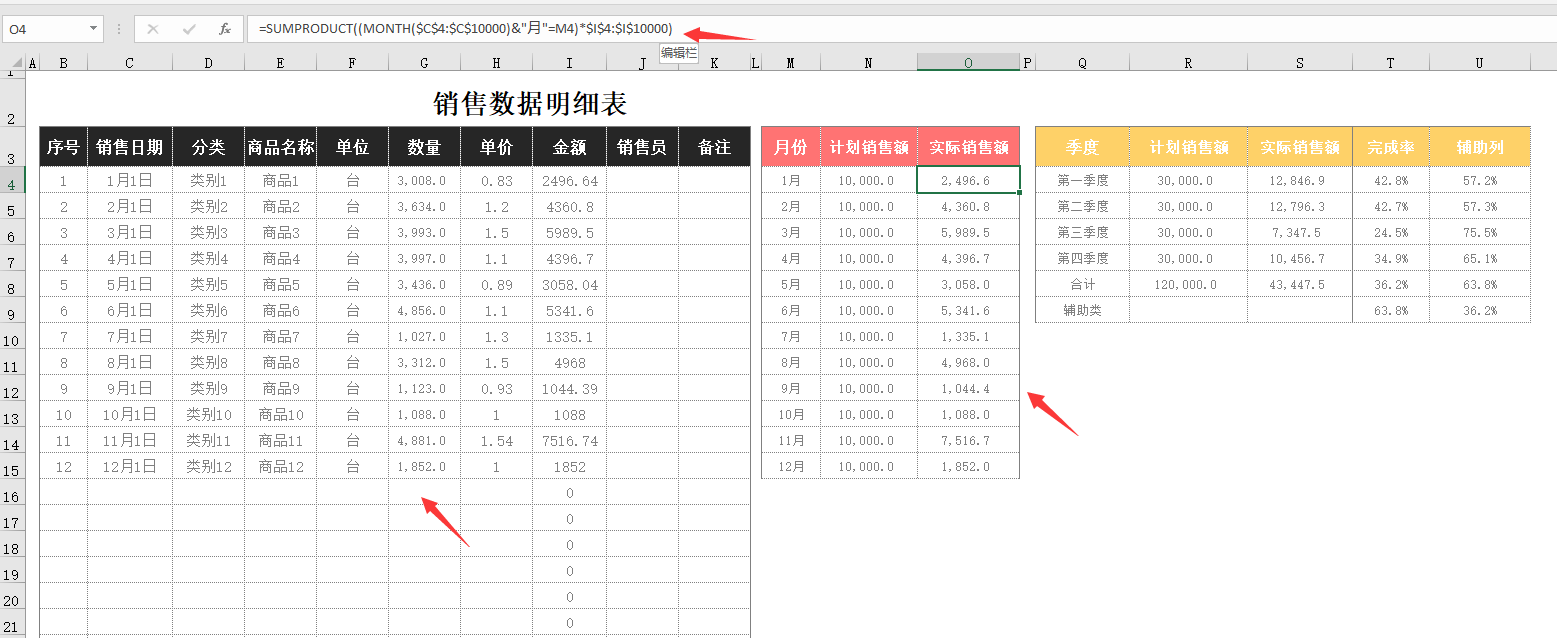Viewport: 1557px width, 638px height.
Task: Click the Cancel (X) formula bar icon
Action: (153, 29)
